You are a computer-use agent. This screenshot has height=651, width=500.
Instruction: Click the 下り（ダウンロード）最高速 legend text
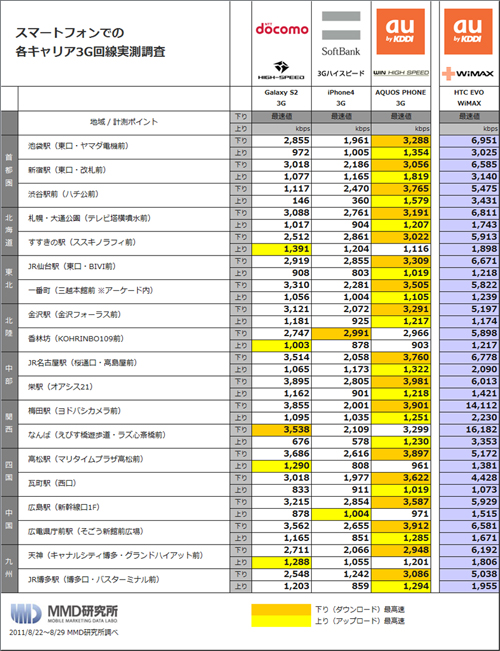tap(360, 609)
